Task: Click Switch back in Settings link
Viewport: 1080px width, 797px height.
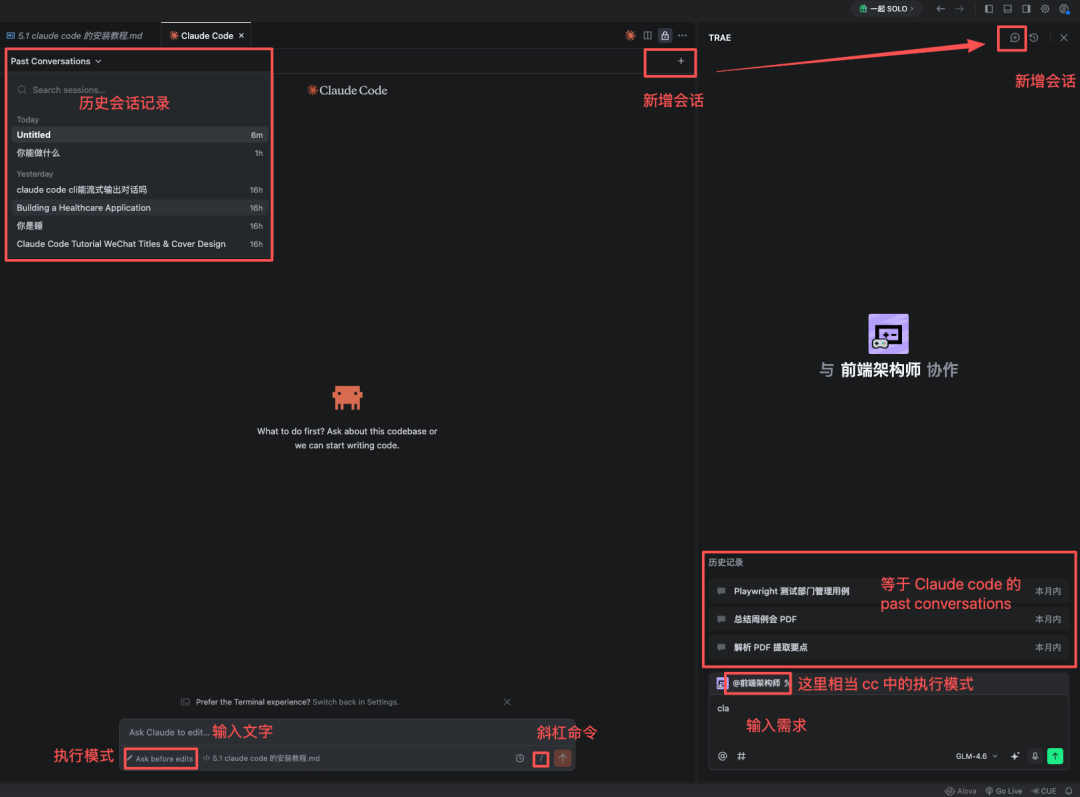Action: pos(355,702)
